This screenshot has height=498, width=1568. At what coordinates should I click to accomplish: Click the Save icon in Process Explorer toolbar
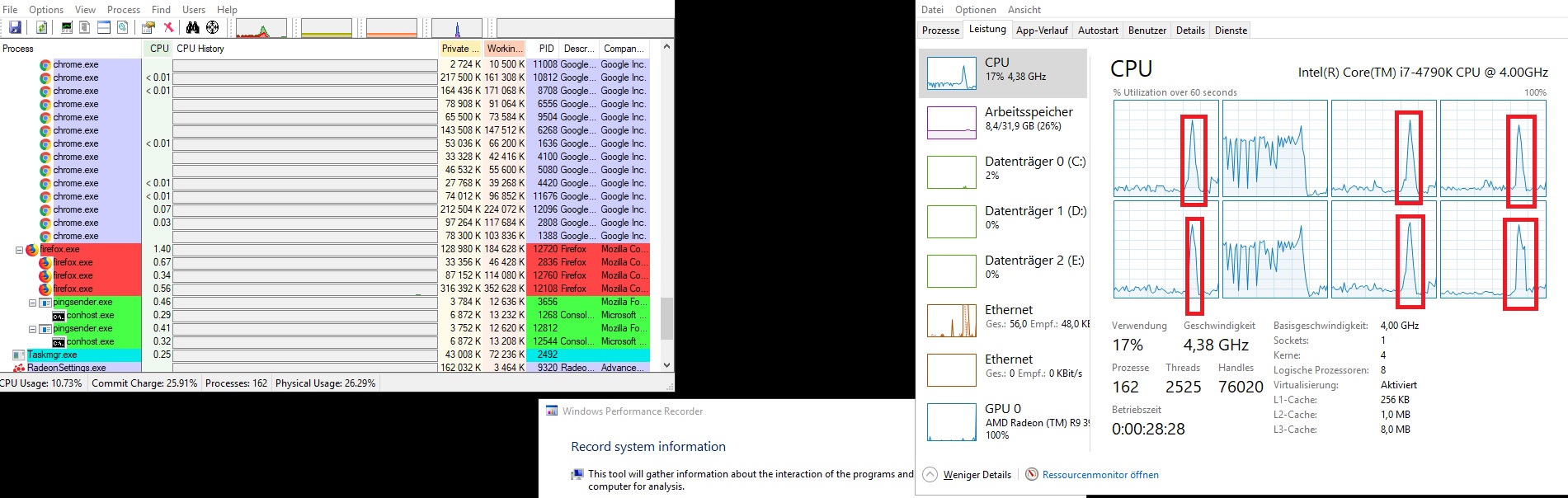[15, 27]
